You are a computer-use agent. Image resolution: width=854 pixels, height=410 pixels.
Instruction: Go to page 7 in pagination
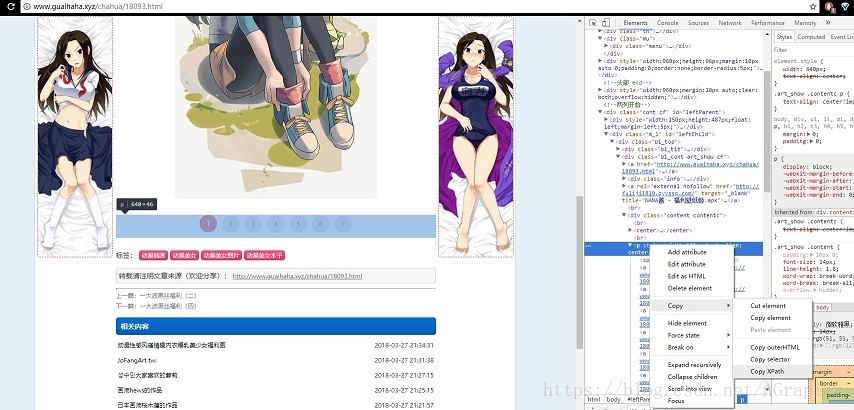tap(343, 224)
